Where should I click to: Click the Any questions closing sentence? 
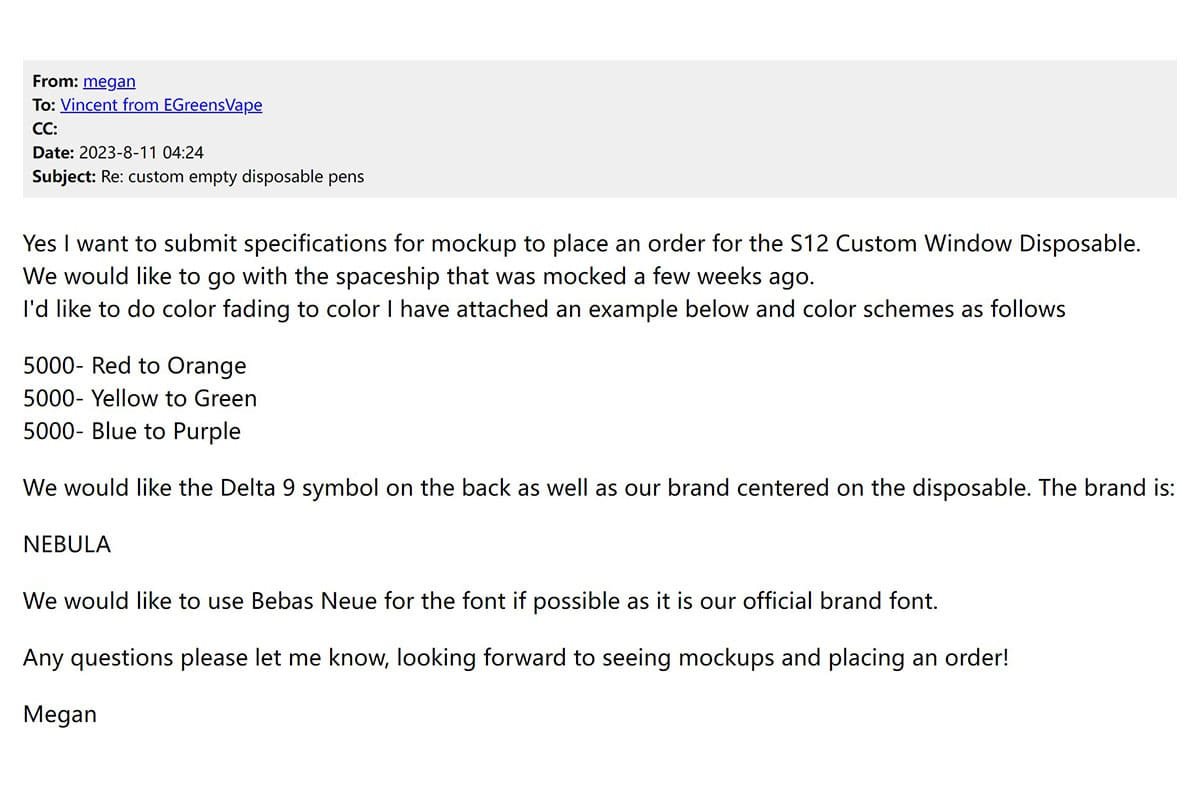tap(516, 658)
